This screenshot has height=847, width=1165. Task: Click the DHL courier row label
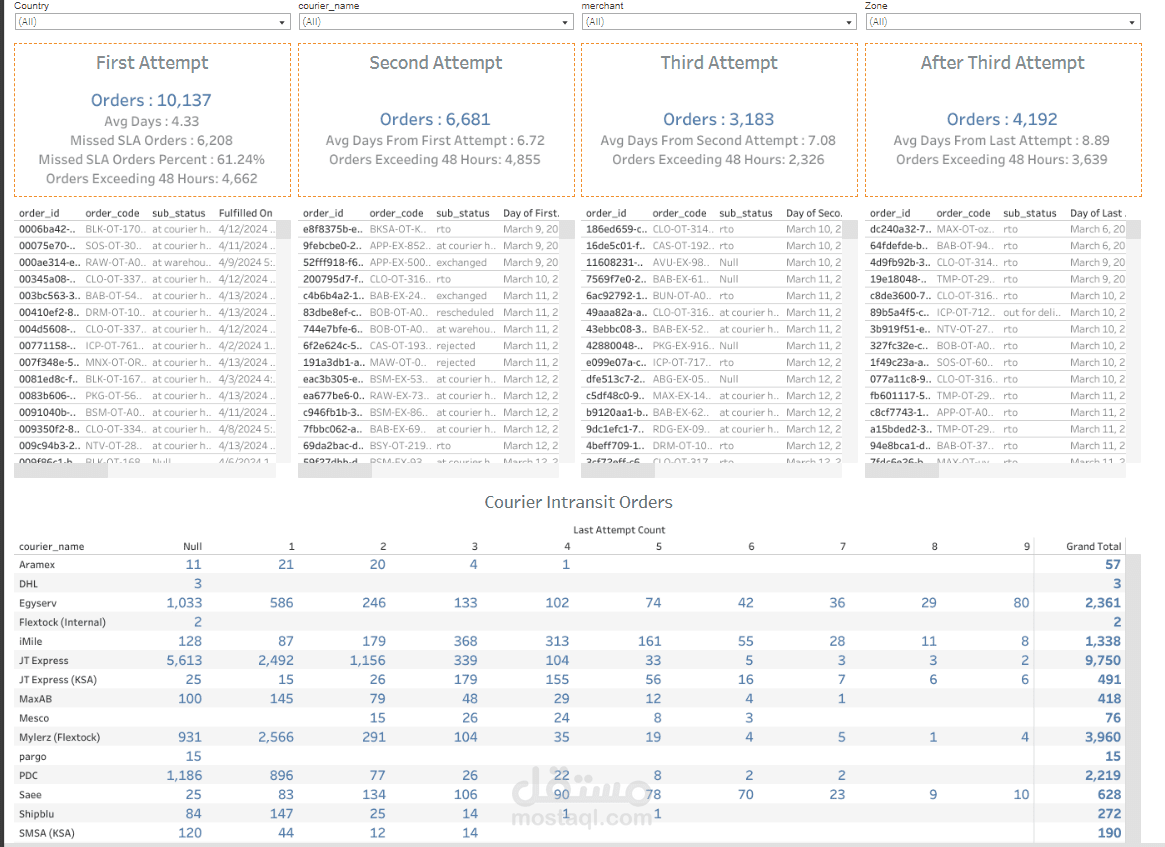pyautogui.click(x=28, y=584)
